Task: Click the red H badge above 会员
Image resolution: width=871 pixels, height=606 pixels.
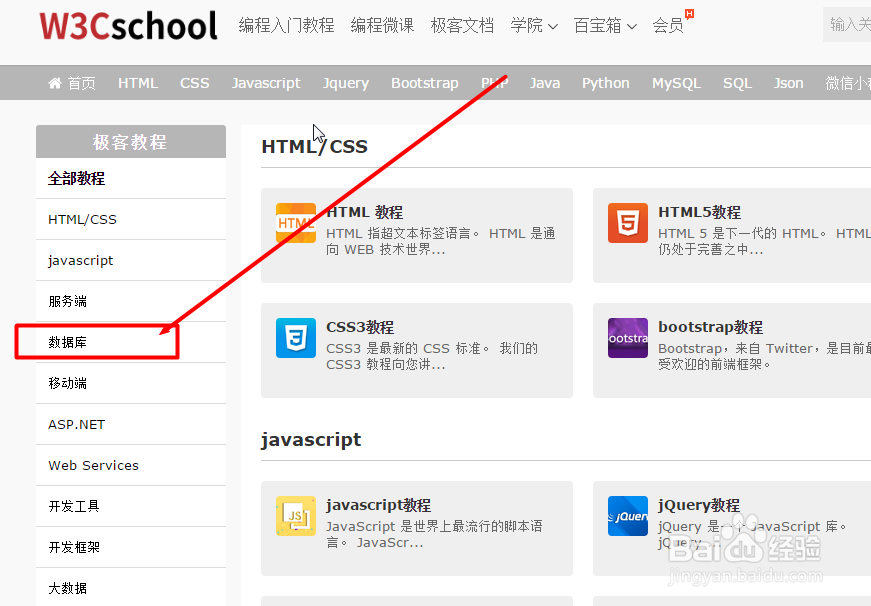Action: tap(688, 14)
